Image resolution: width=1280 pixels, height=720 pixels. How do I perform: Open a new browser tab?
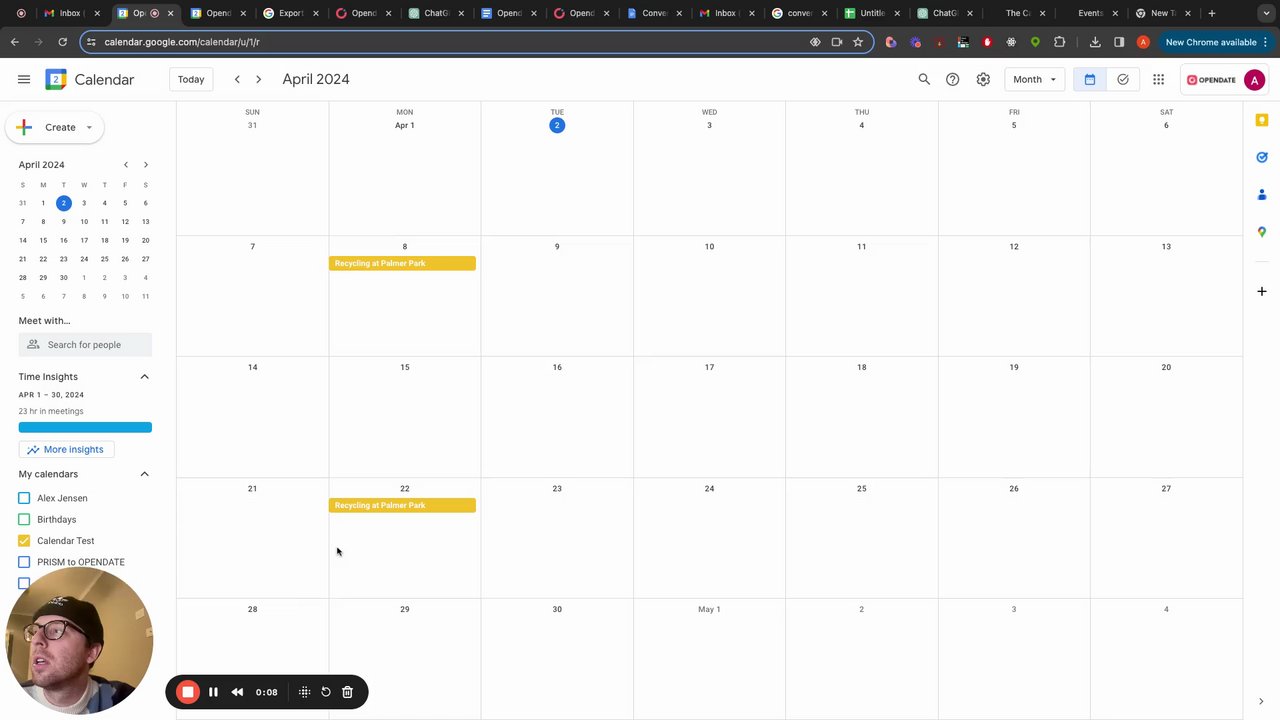point(1212,13)
